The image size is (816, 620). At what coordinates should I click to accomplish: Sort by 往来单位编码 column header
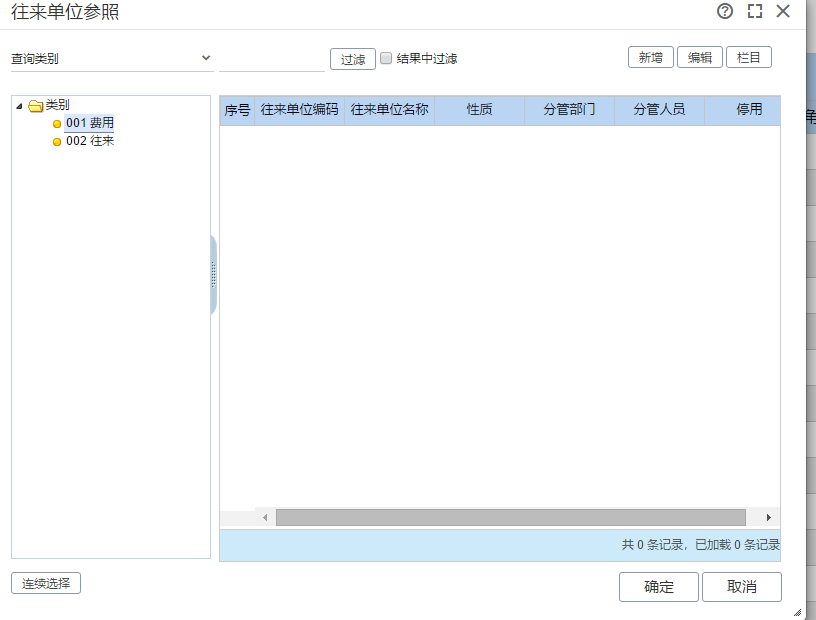click(299, 110)
